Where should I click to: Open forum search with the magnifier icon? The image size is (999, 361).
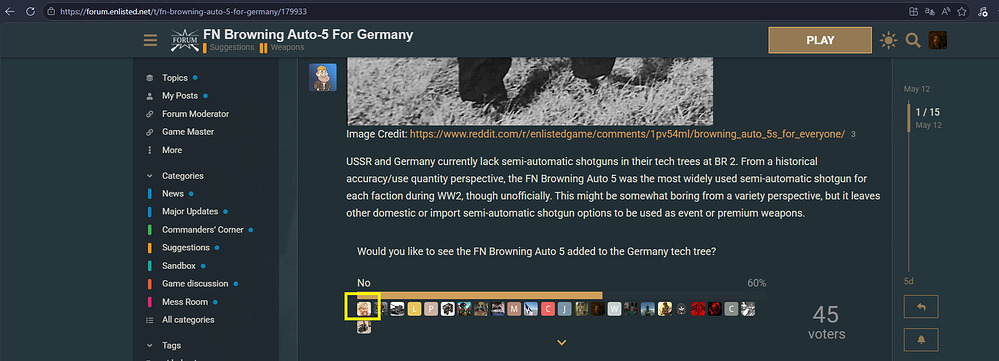(x=913, y=40)
